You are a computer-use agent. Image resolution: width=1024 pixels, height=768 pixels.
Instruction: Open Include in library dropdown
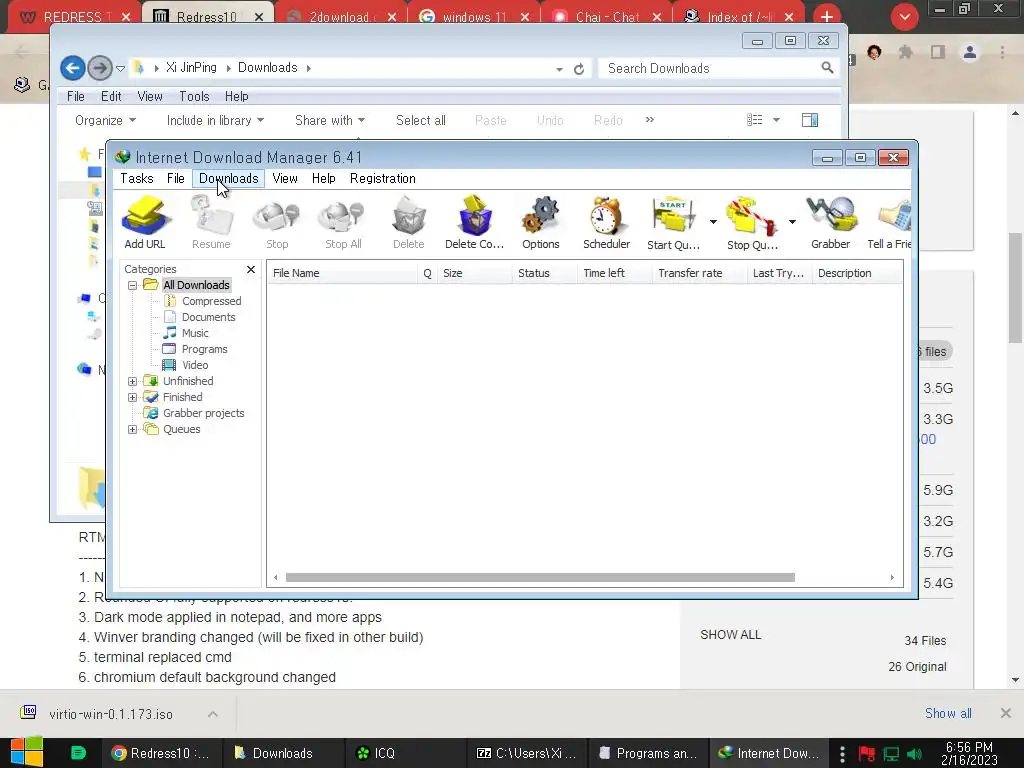coord(215,120)
